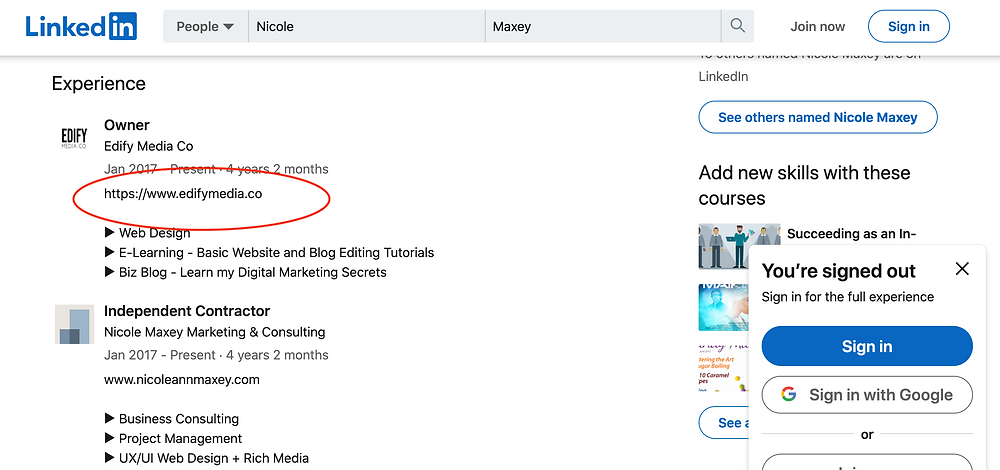Image resolution: width=1000 pixels, height=470 pixels.
Task: Click See others named Nicole Maxey
Action: [x=818, y=117]
